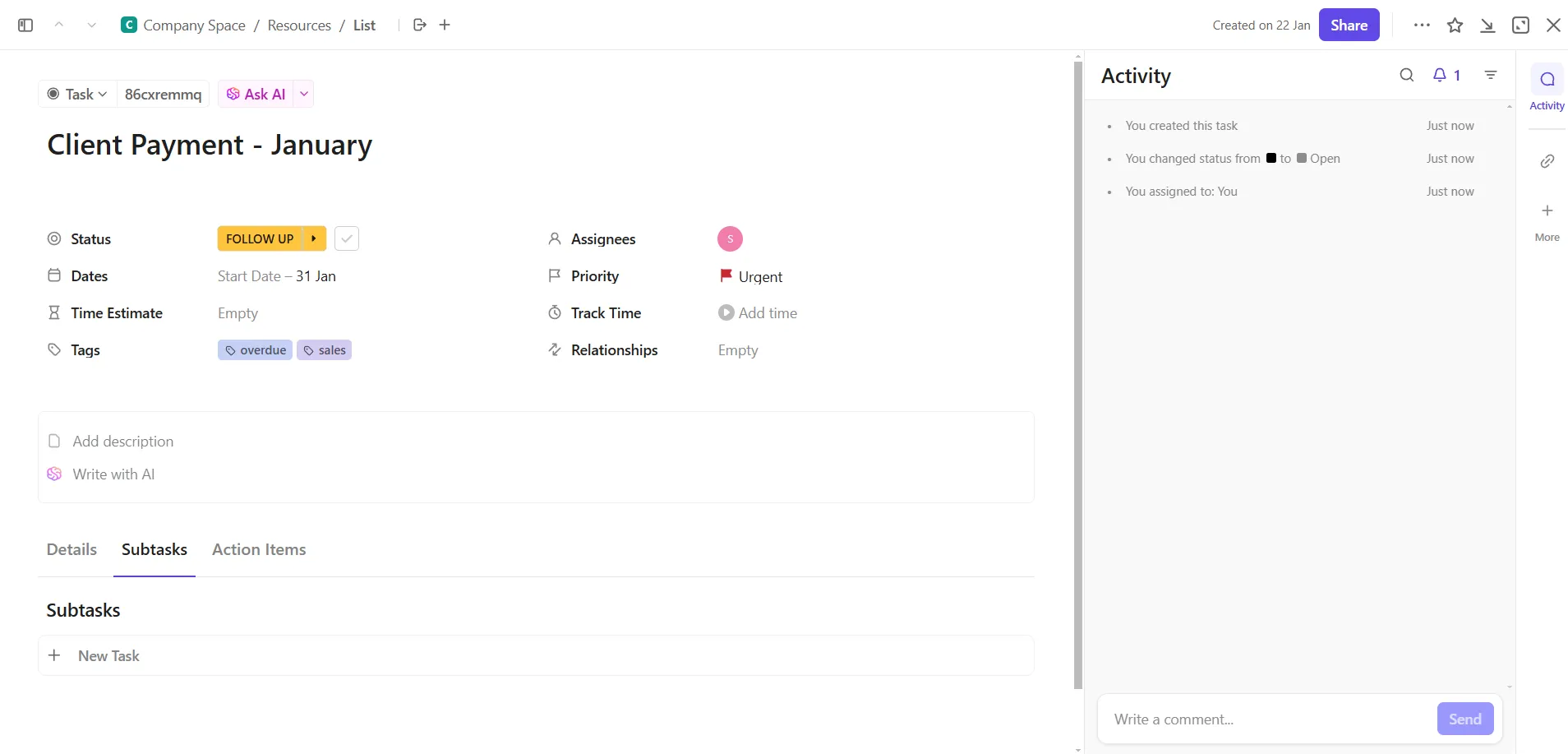Click the Priority flag outline icon
Image resolution: width=1568 pixels, height=754 pixels.
coord(555,275)
